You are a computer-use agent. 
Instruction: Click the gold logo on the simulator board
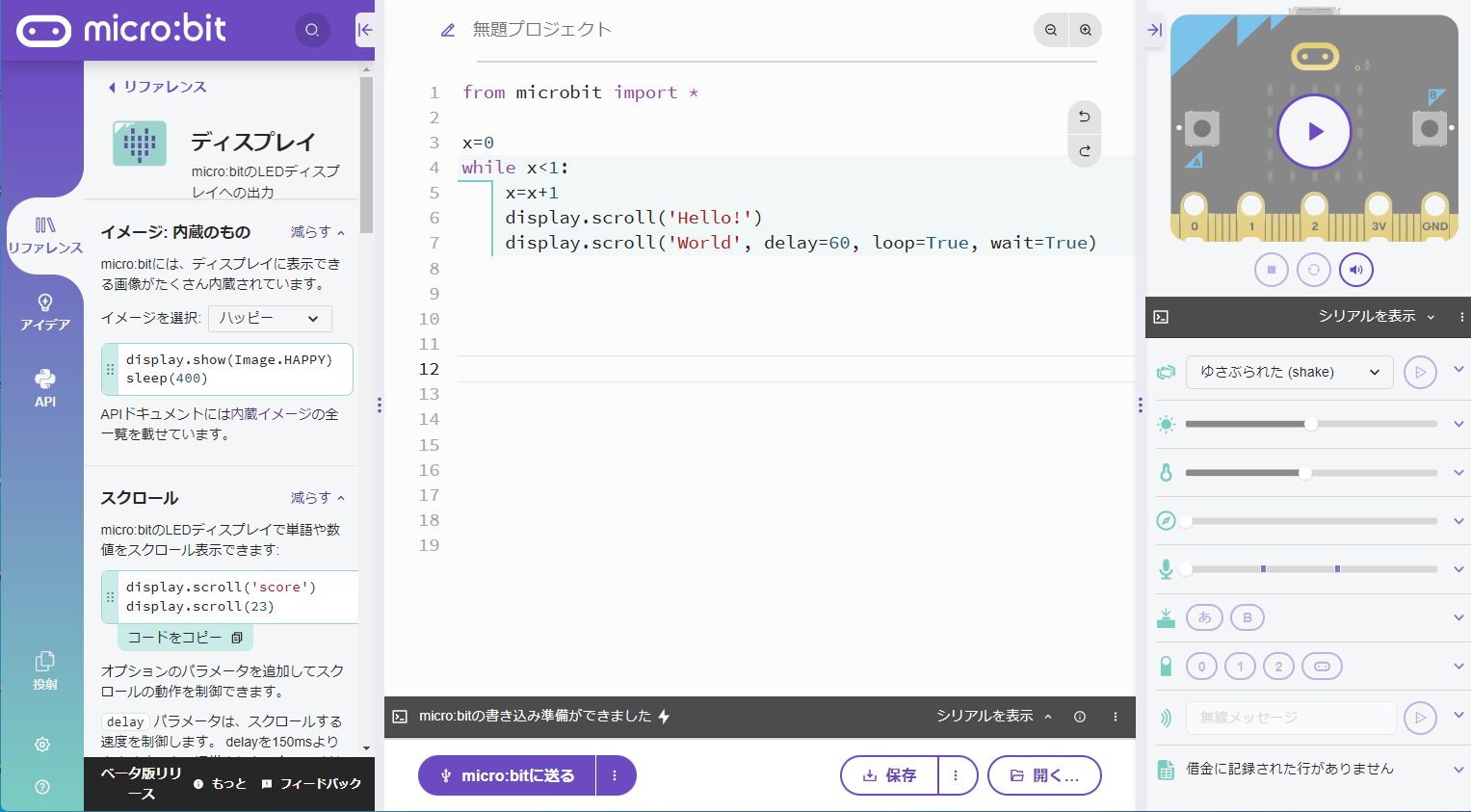tap(1314, 57)
